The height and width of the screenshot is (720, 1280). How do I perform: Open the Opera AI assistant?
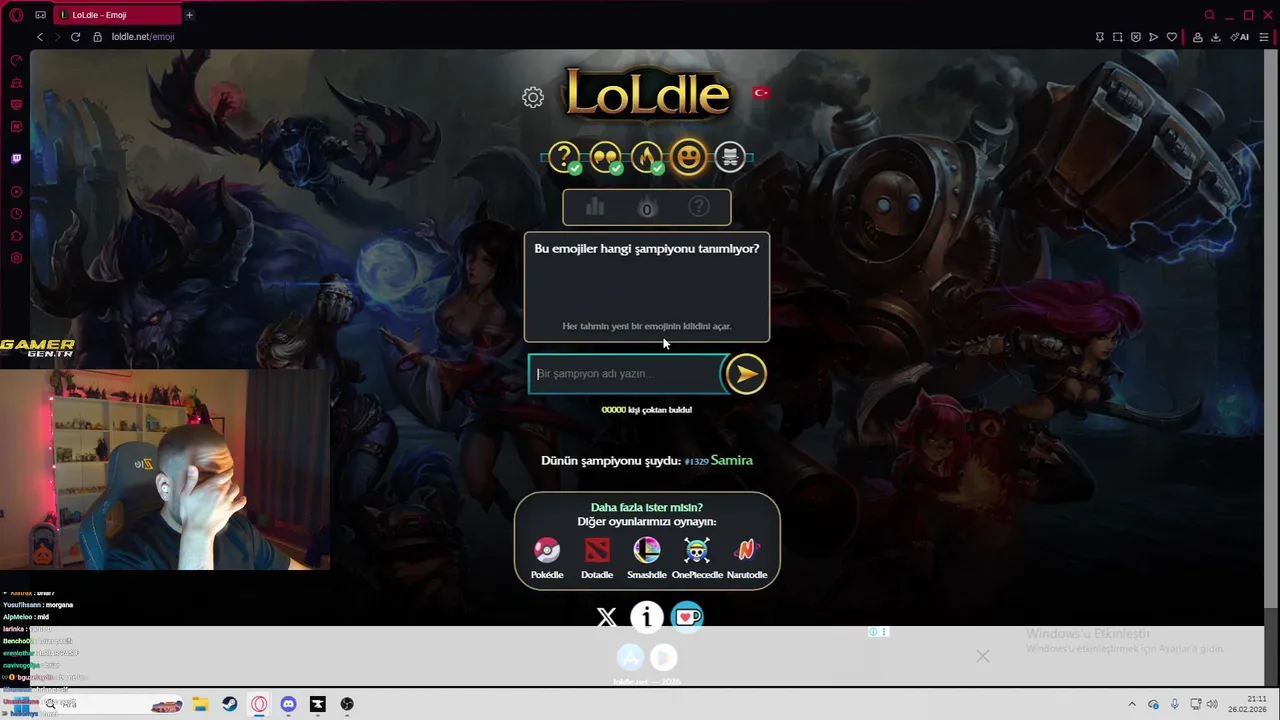[x=1240, y=37]
